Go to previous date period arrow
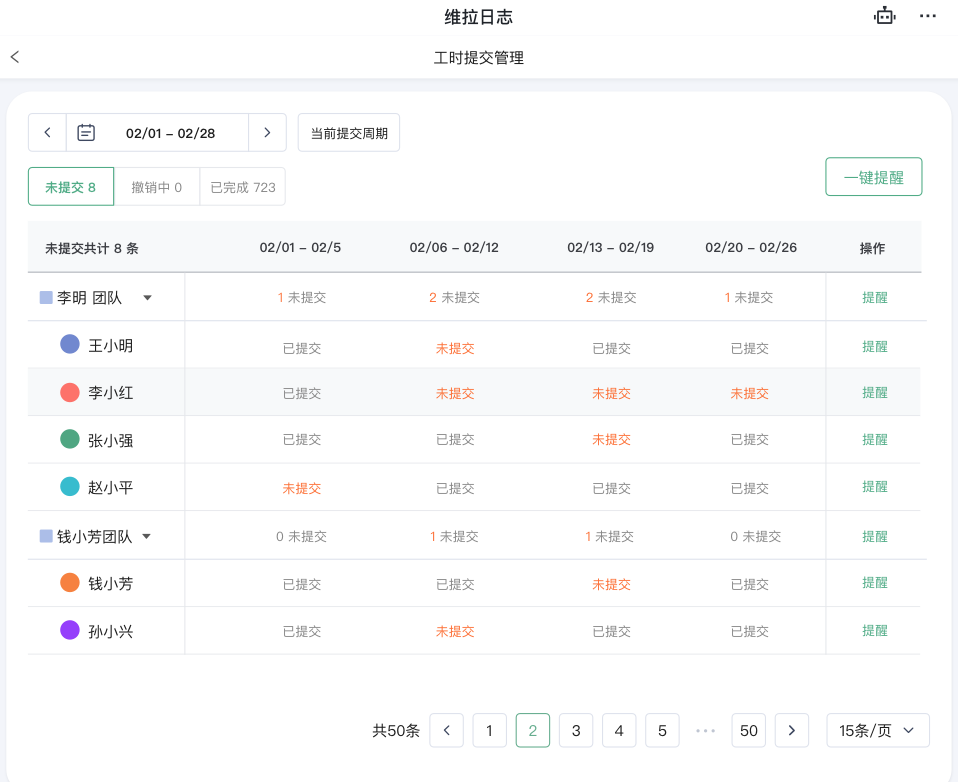 pos(47,133)
